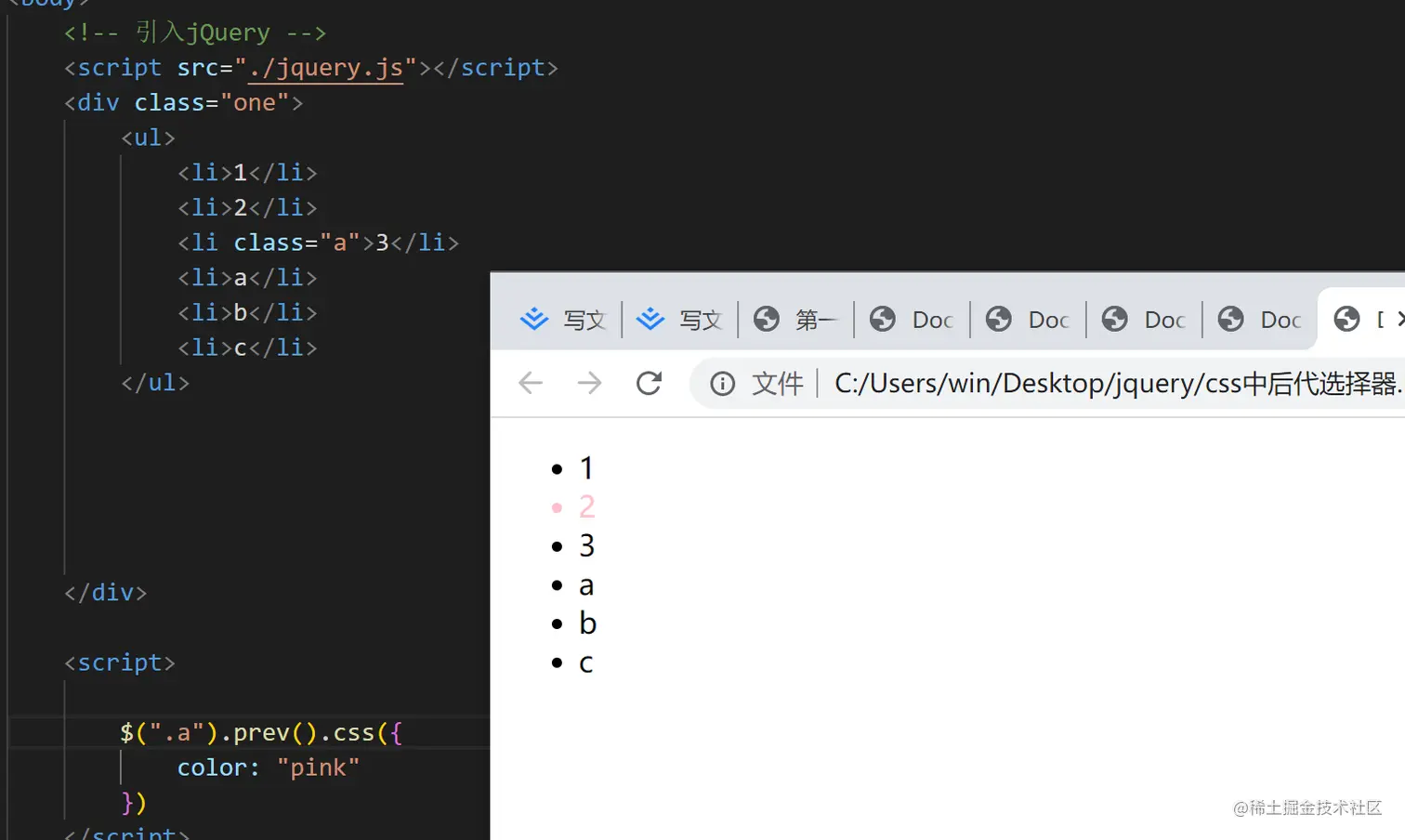
Task: Open the underlined ./jquery.js path in the editor
Action: point(325,68)
